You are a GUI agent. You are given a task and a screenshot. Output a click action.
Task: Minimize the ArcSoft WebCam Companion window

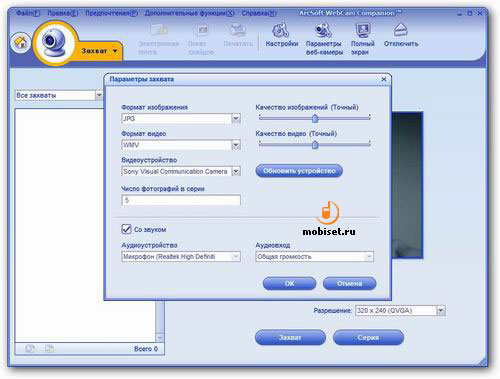point(460,14)
